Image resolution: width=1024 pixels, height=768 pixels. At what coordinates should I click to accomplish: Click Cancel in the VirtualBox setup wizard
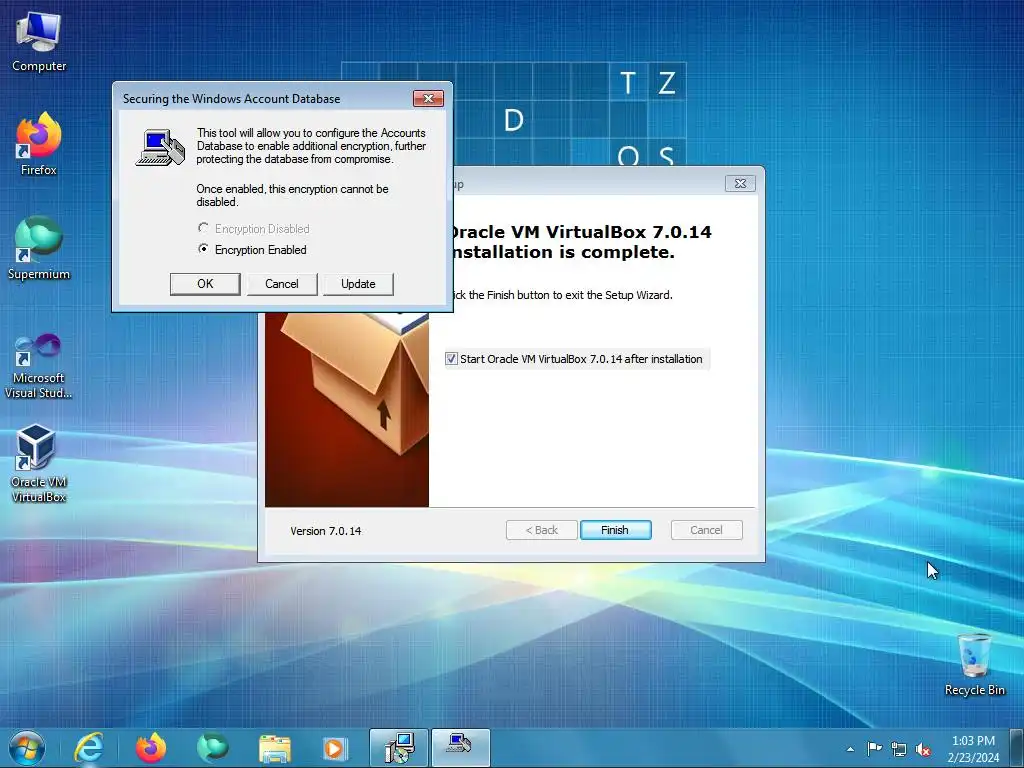pos(707,530)
